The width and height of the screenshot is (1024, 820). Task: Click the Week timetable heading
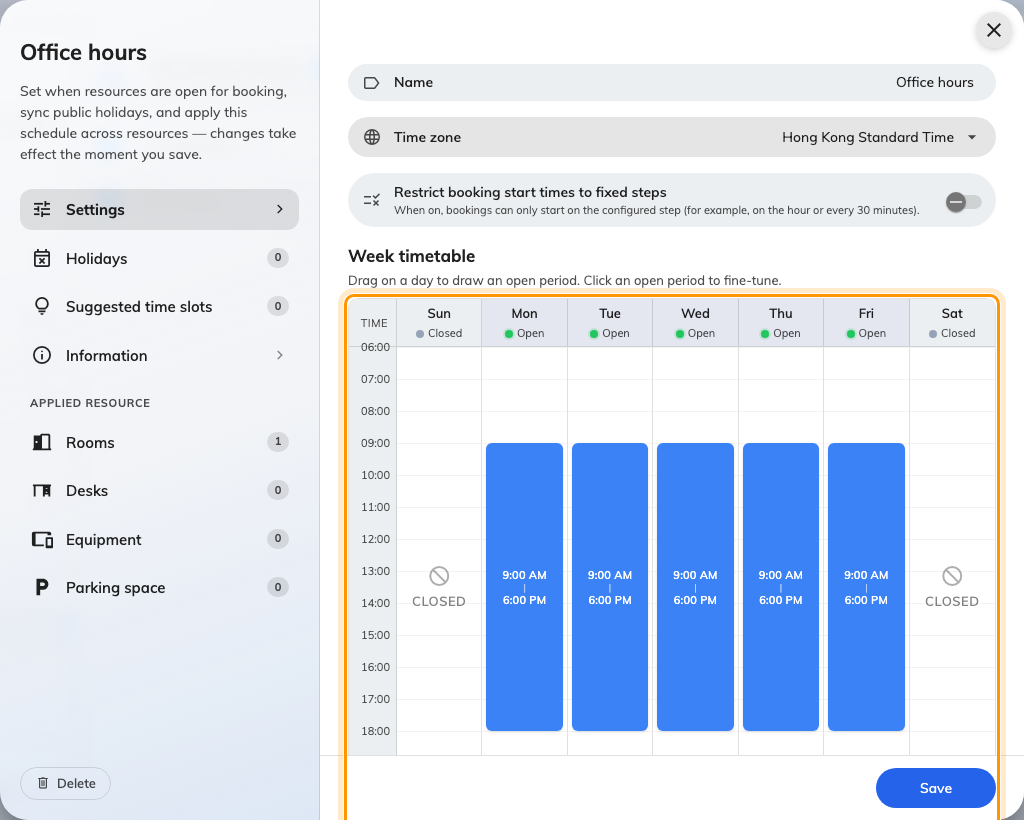pyautogui.click(x=411, y=256)
